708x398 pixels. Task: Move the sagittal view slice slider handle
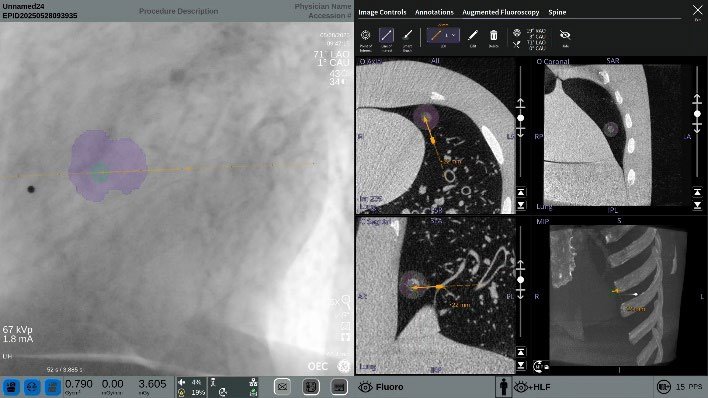point(521,280)
